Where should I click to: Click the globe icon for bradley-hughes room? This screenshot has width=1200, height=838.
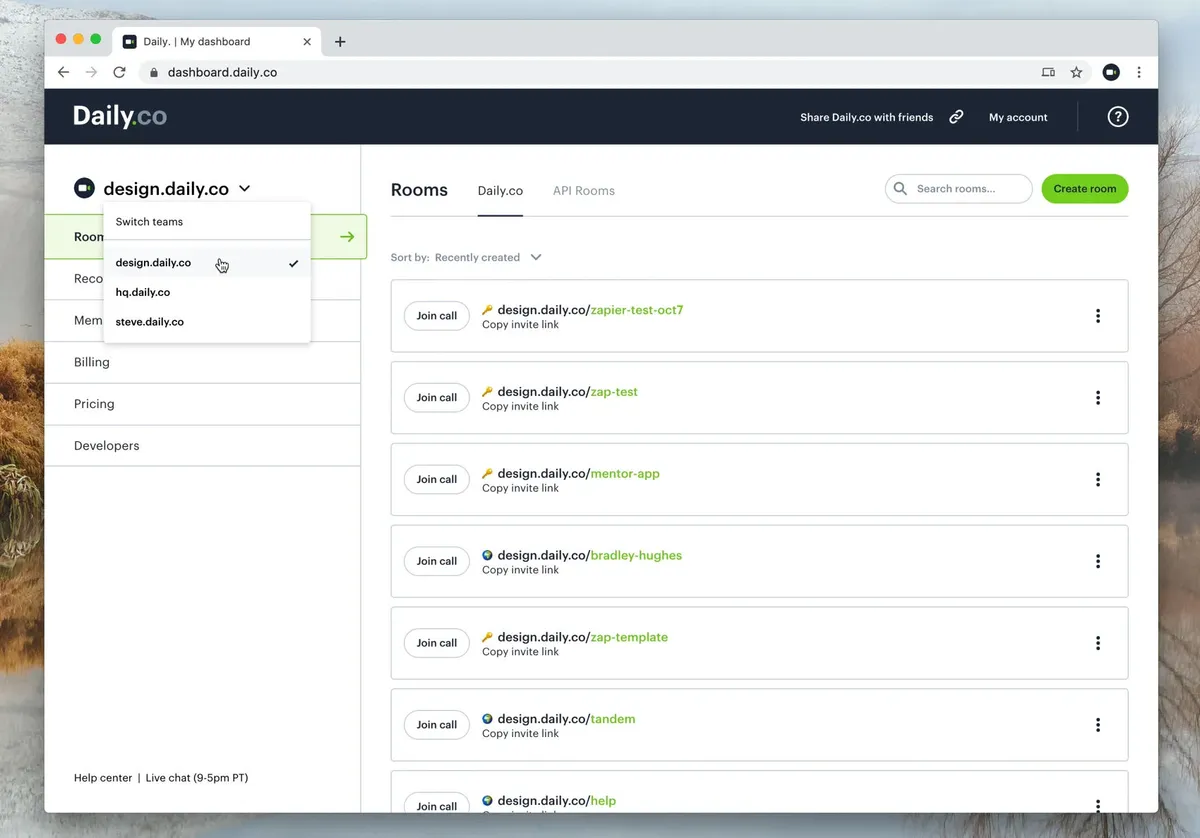pos(488,555)
